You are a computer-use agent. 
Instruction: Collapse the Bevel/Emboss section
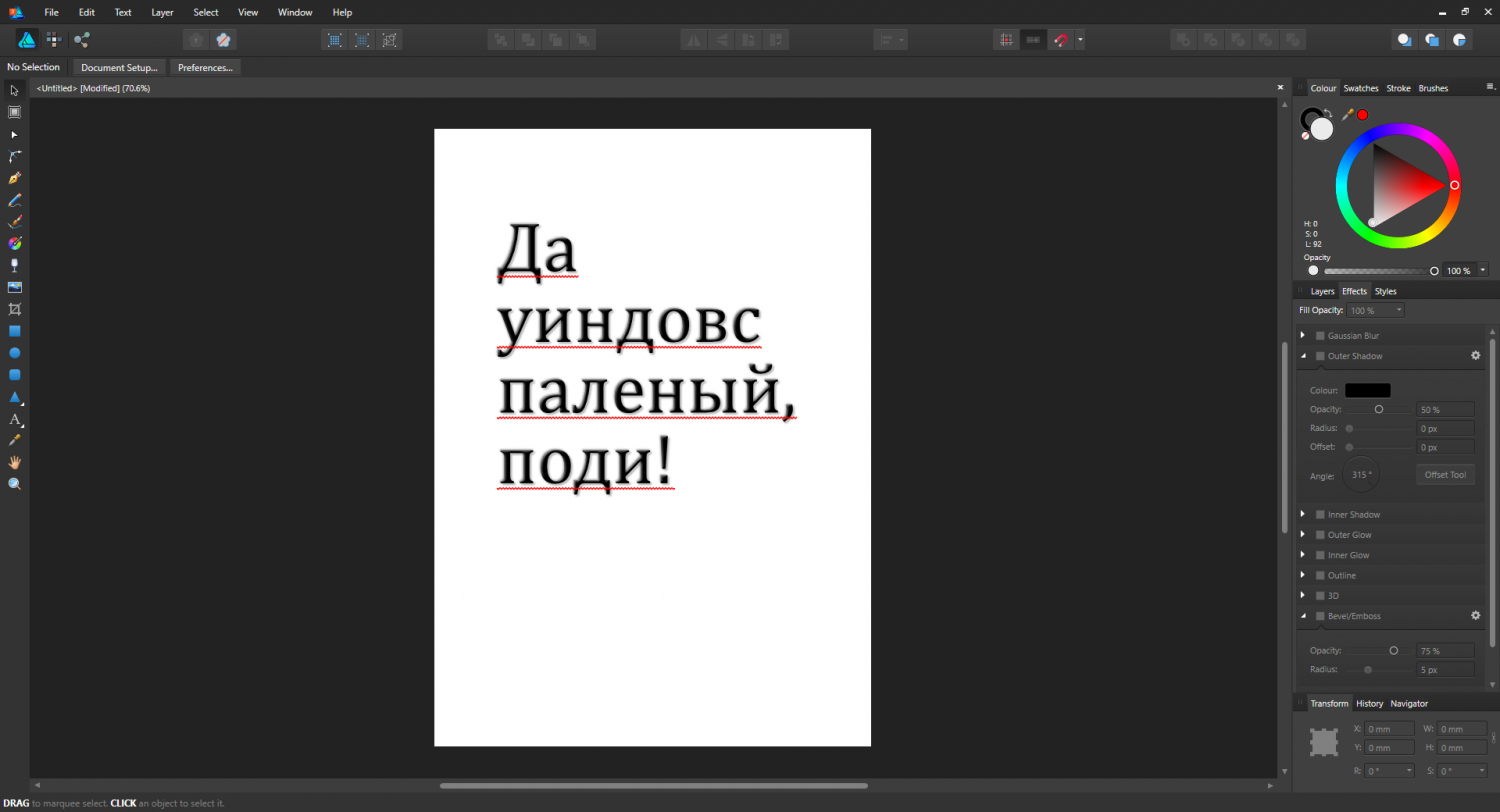[x=1303, y=616]
